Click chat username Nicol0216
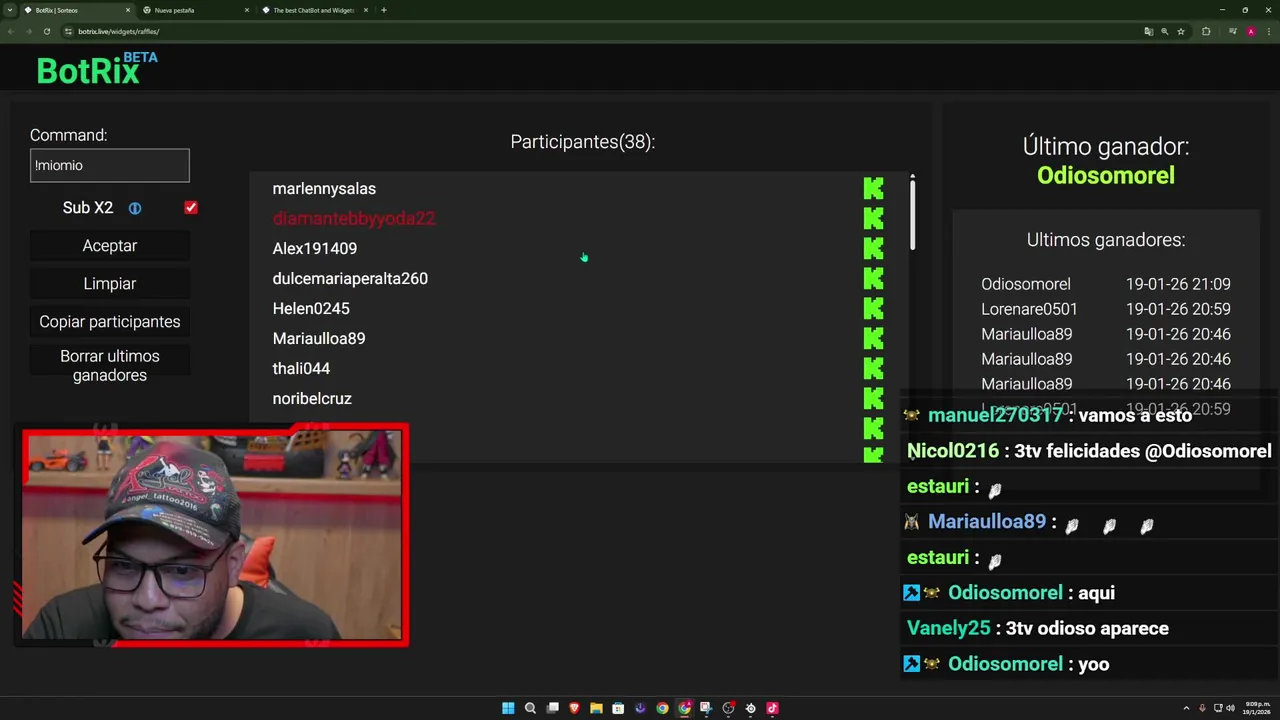 click(x=953, y=451)
